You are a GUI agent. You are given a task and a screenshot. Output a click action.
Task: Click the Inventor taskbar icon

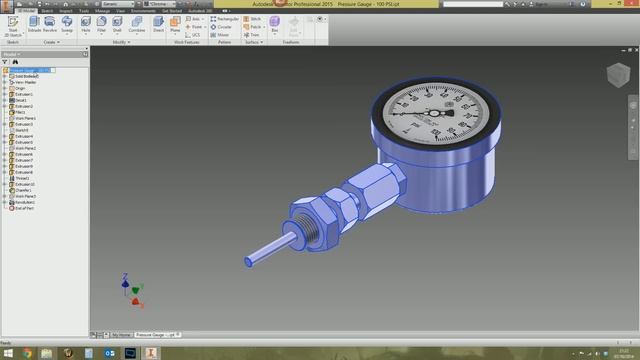pos(151,353)
